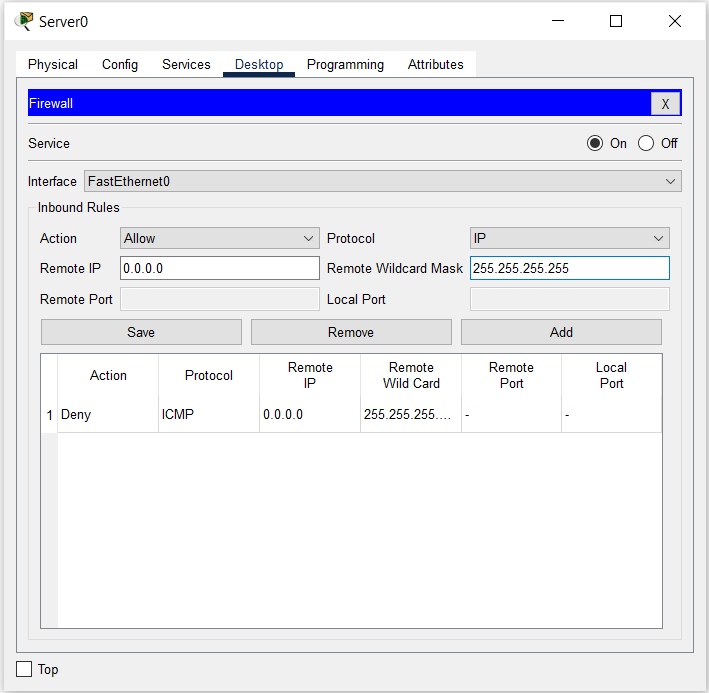Click Add to create inbound rule

pos(561,332)
